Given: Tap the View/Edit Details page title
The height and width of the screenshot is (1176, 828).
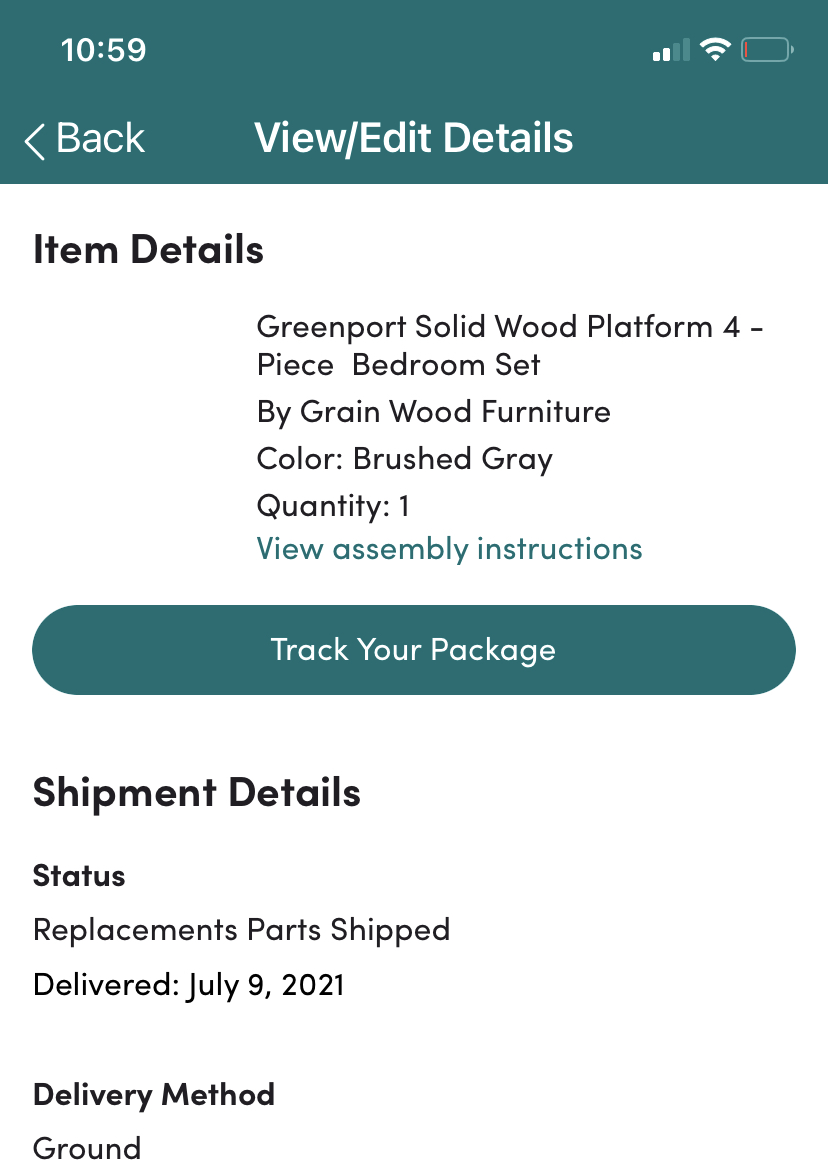Looking at the screenshot, I should tap(414, 138).
